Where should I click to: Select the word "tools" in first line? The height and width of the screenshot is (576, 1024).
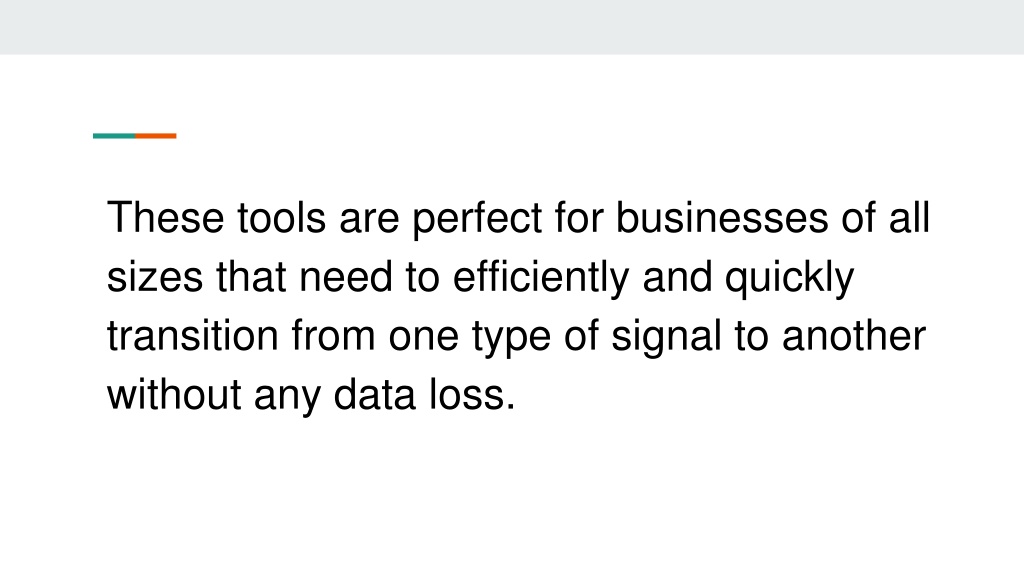coord(281,217)
